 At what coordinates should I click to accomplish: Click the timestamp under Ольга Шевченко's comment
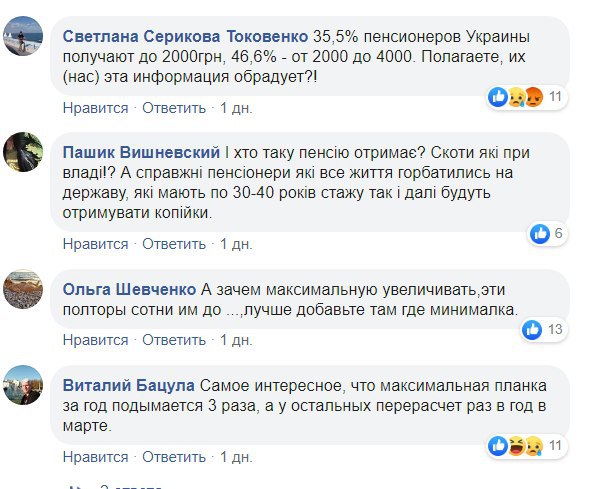236,339
